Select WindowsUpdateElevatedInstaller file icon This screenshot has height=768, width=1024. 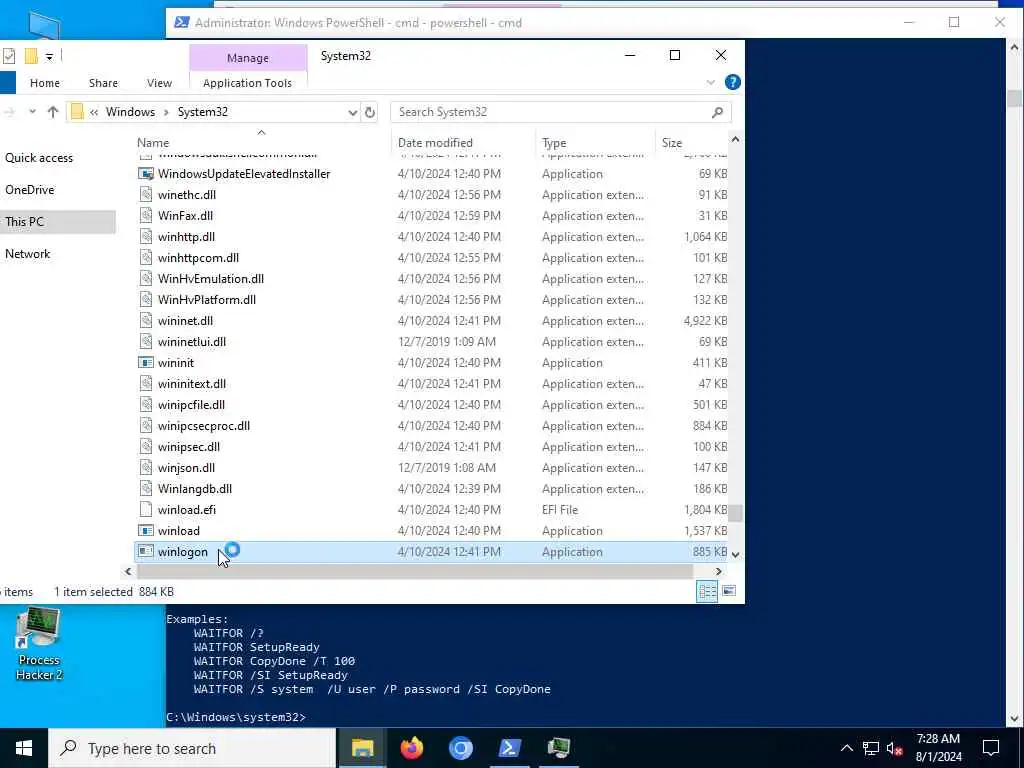click(146, 174)
